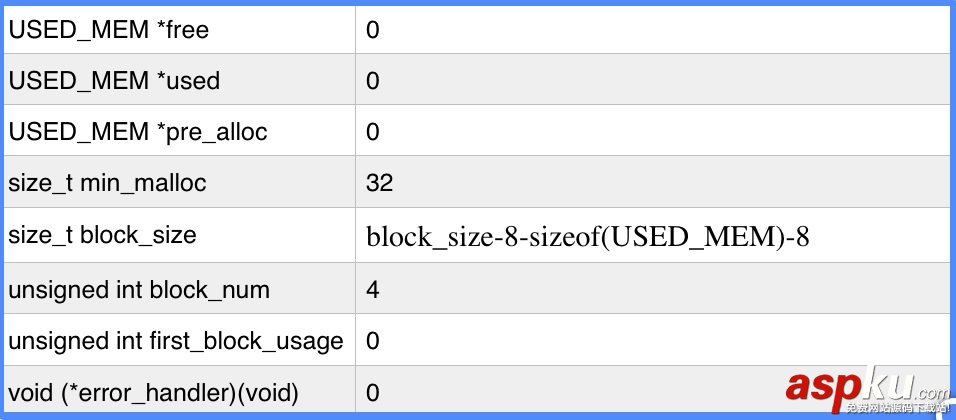The image size is (956, 420).
Task: Click the value 4 for block_num
Action: [x=373, y=291]
